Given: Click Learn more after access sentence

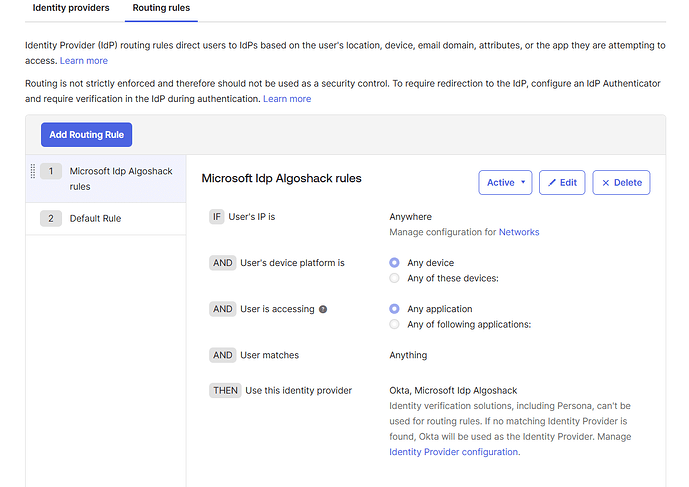Looking at the screenshot, I should (x=84, y=61).
